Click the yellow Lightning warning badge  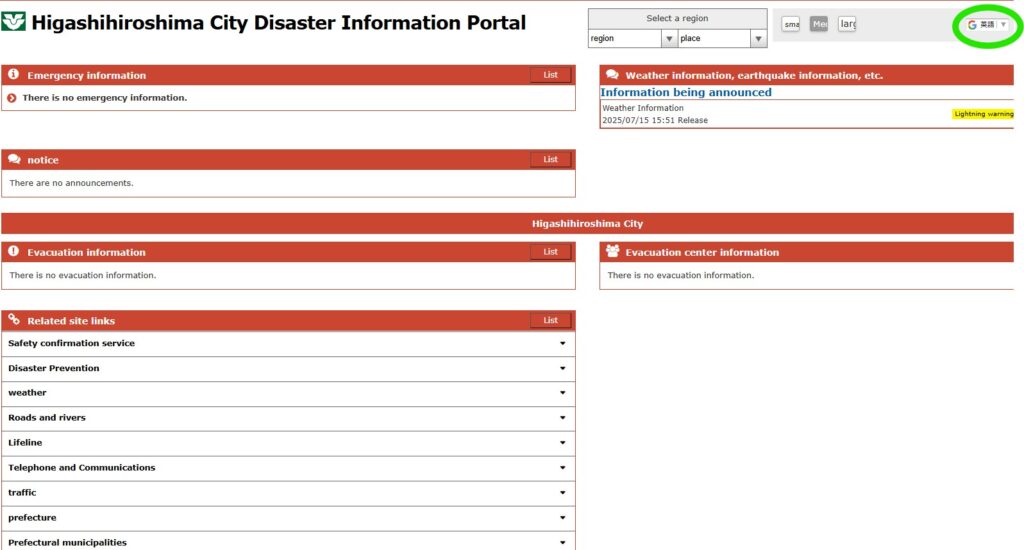(983, 114)
